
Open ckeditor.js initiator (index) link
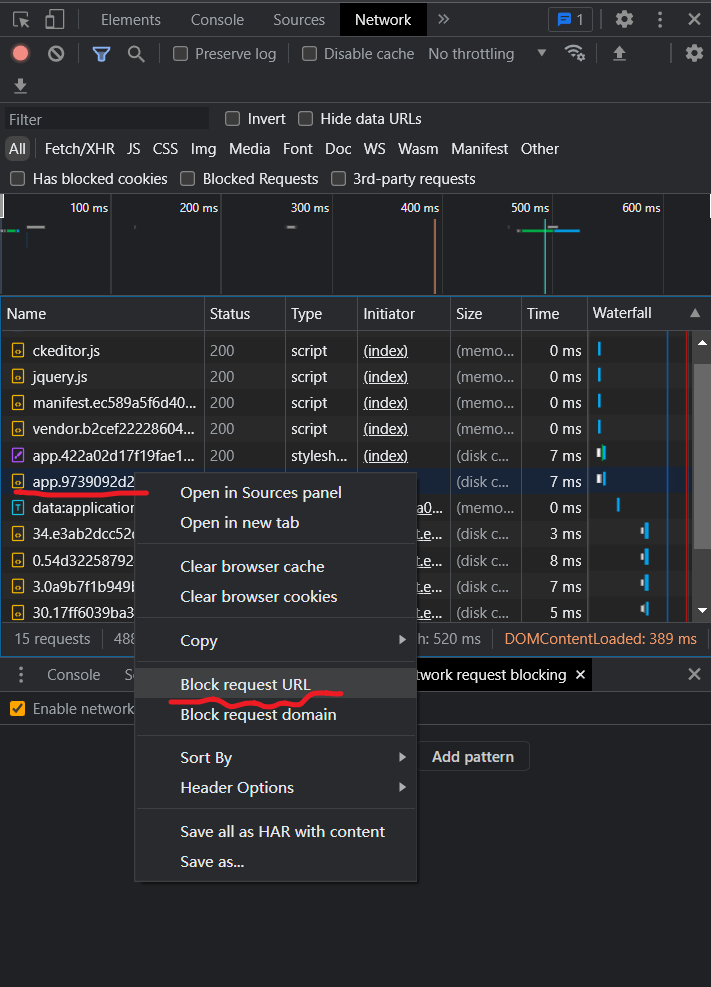386,351
